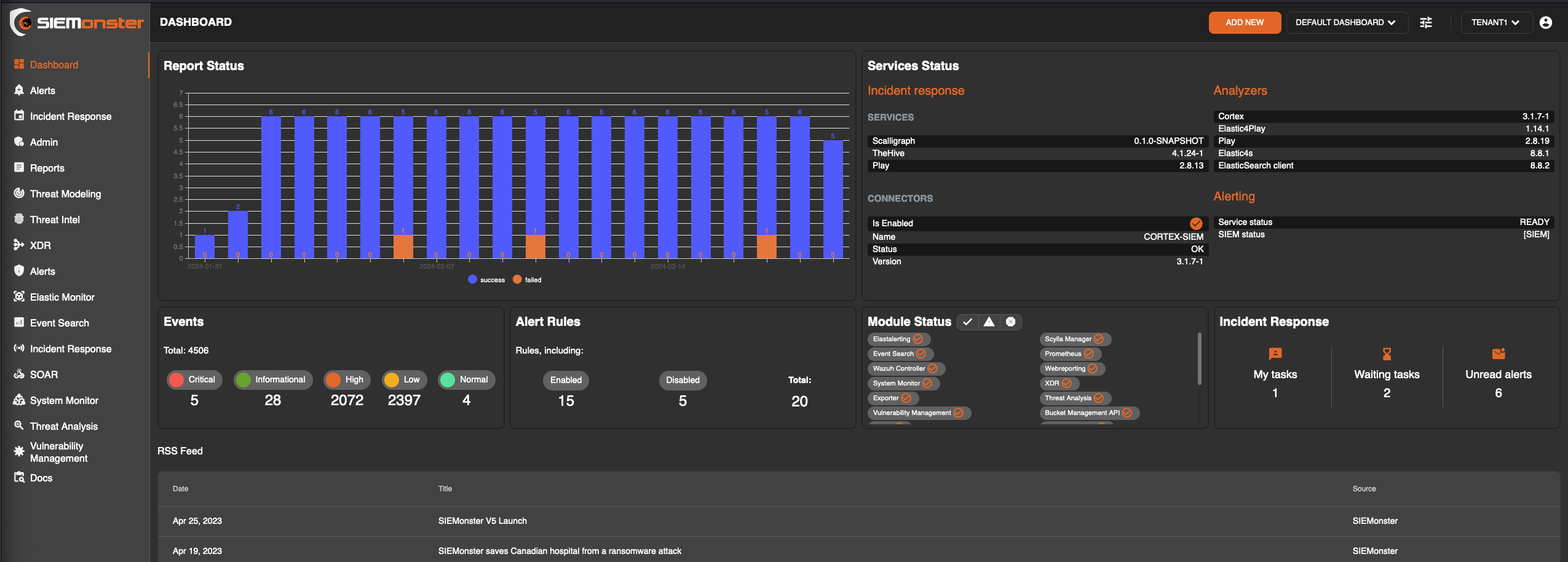This screenshot has width=1568, height=562.
Task: Click the Normal severity green dot
Action: [448, 379]
